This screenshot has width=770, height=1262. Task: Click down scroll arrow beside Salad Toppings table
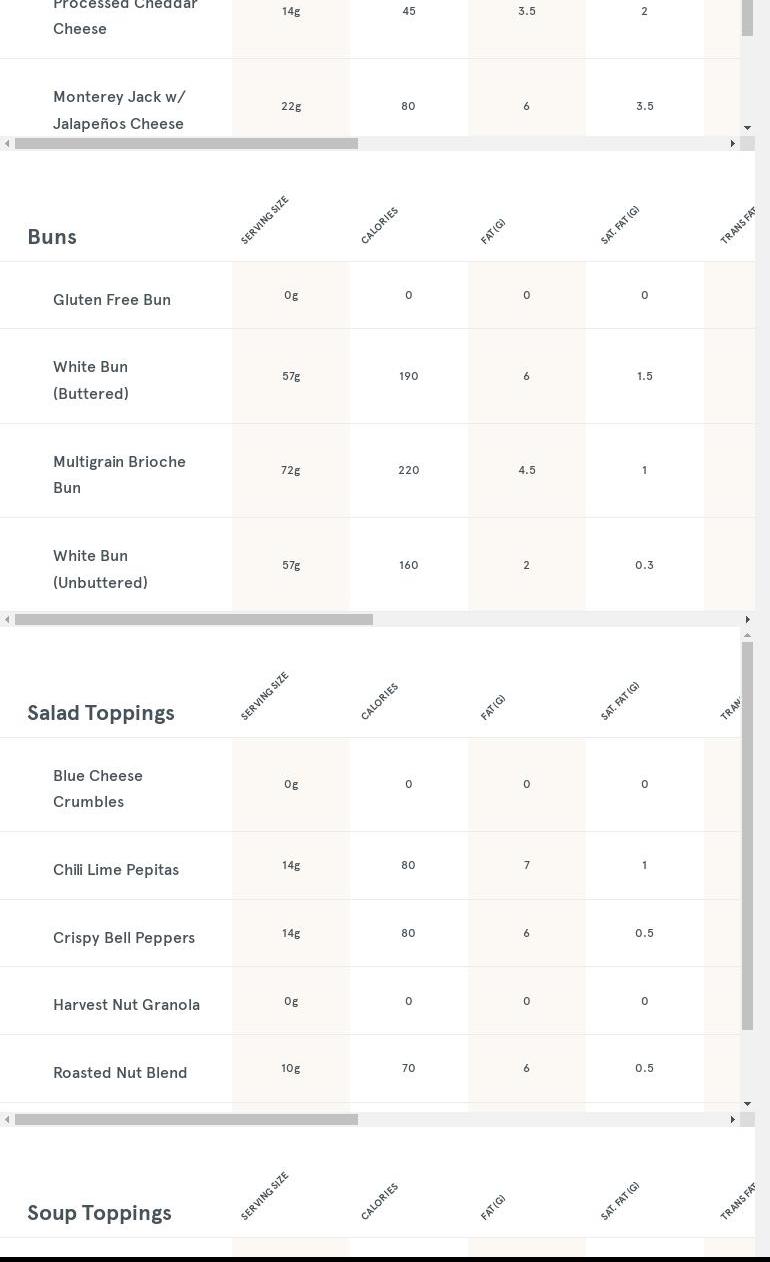pos(747,1104)
